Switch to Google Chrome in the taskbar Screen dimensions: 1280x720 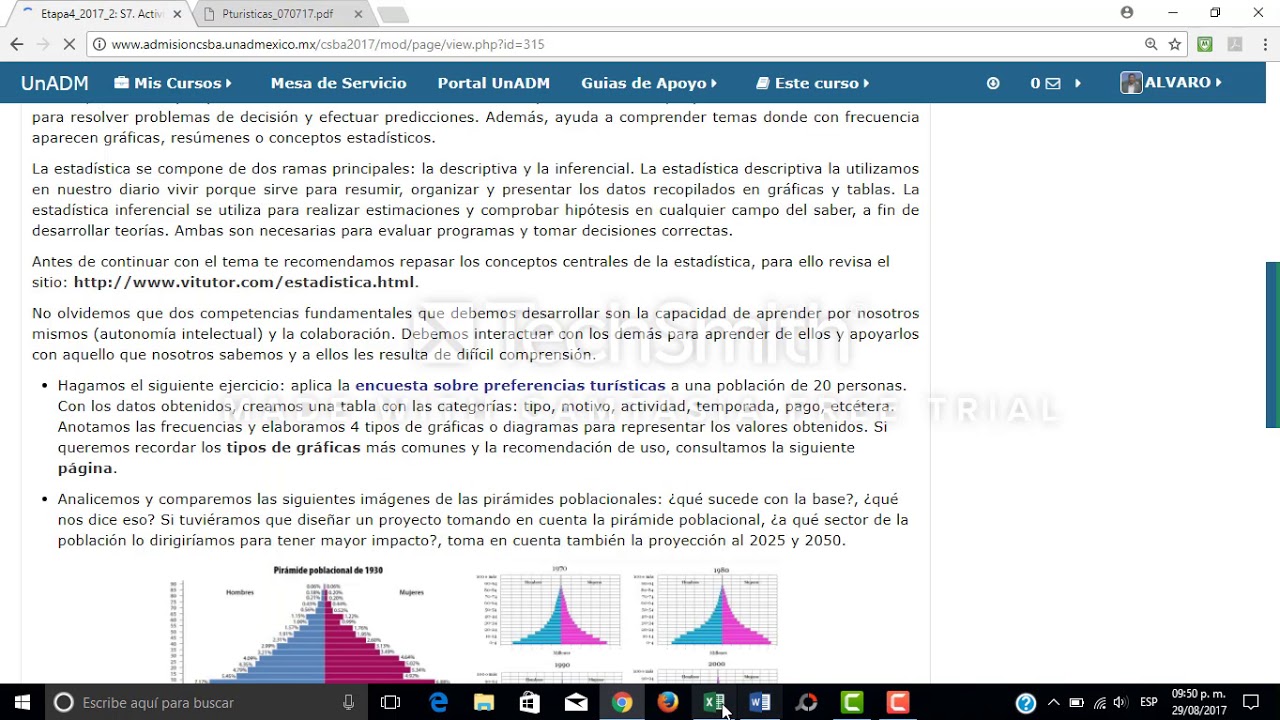point(622,702)
